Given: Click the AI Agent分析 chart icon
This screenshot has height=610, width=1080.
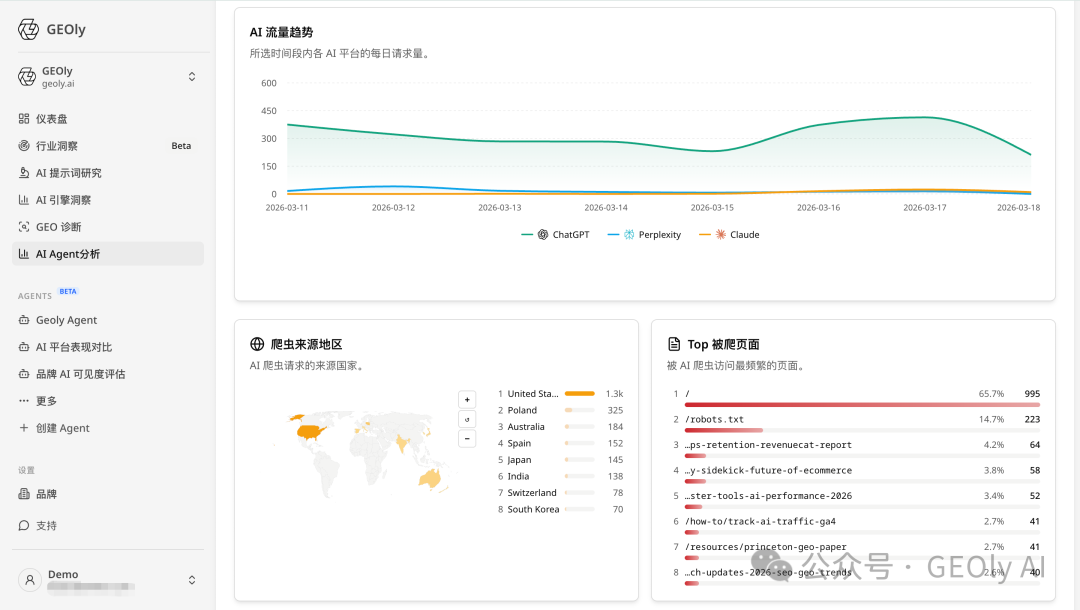Looking at the screenshot, I should point(24,253).
